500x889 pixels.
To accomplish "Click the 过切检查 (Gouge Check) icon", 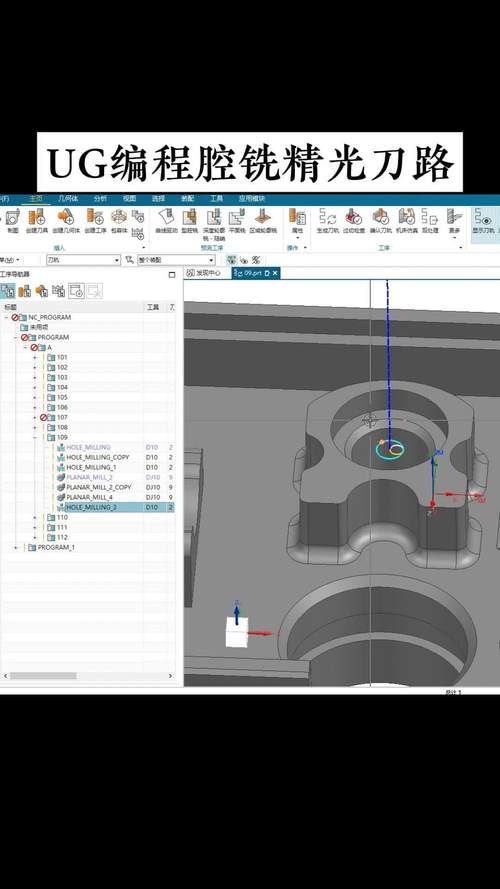I will 354,217.
